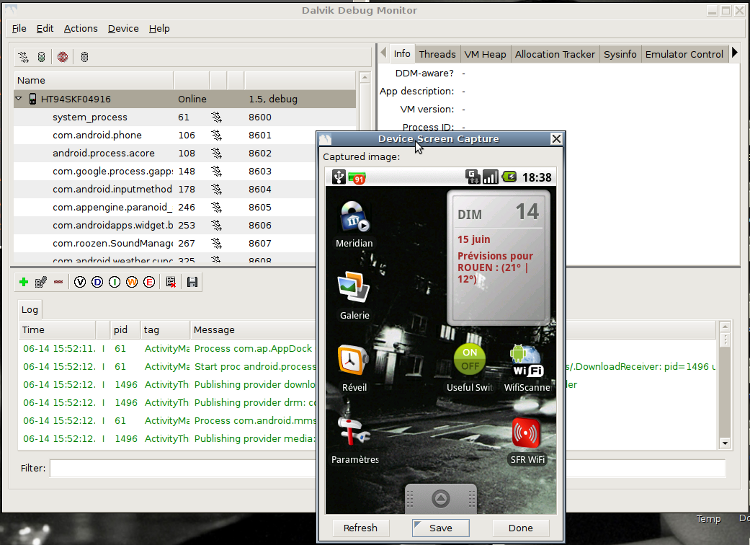The image size is (750, 545).
Task: Click the red stop process icon
Action: point(63,57)
